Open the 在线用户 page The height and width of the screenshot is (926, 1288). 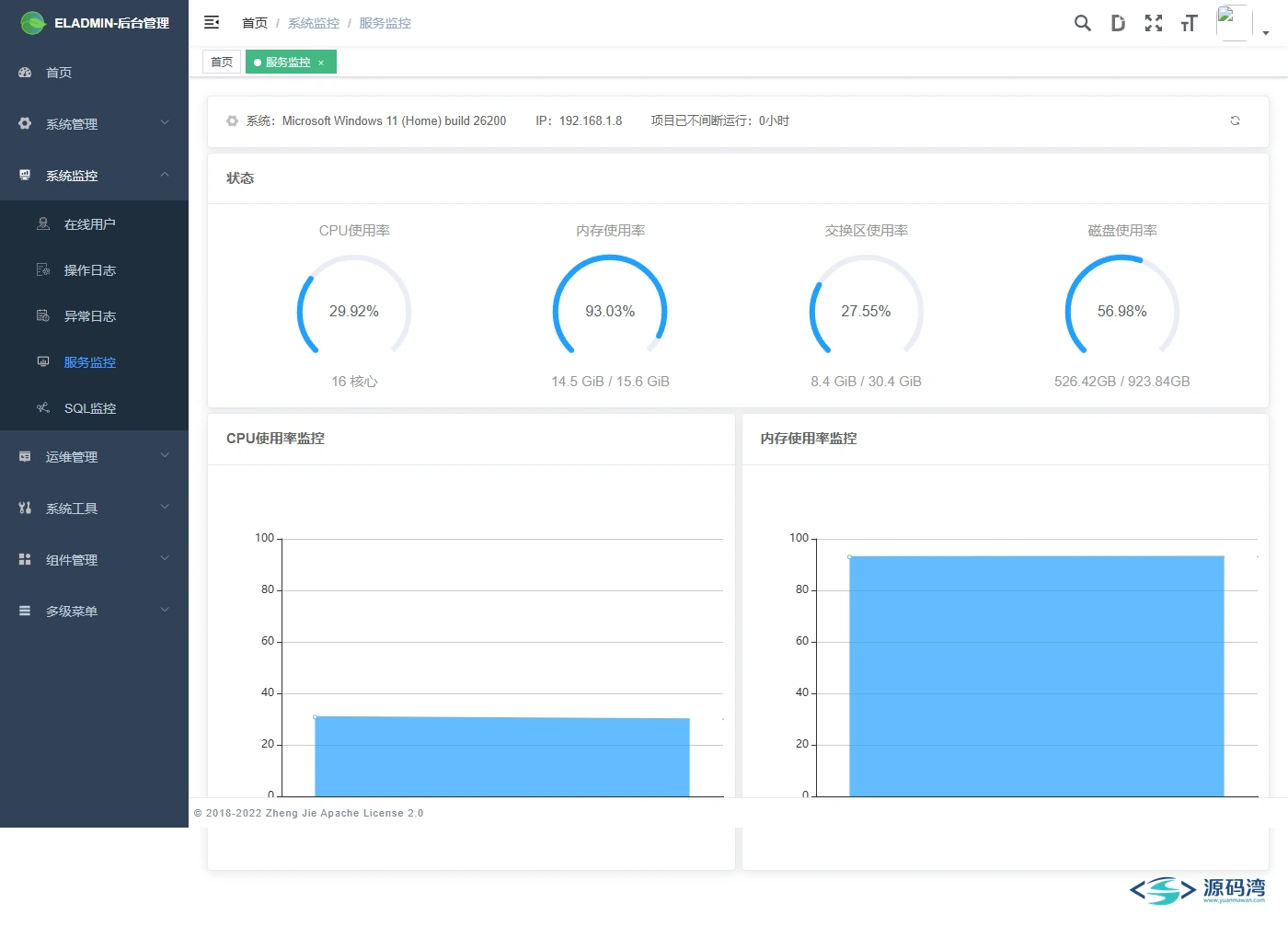(94, 223)
